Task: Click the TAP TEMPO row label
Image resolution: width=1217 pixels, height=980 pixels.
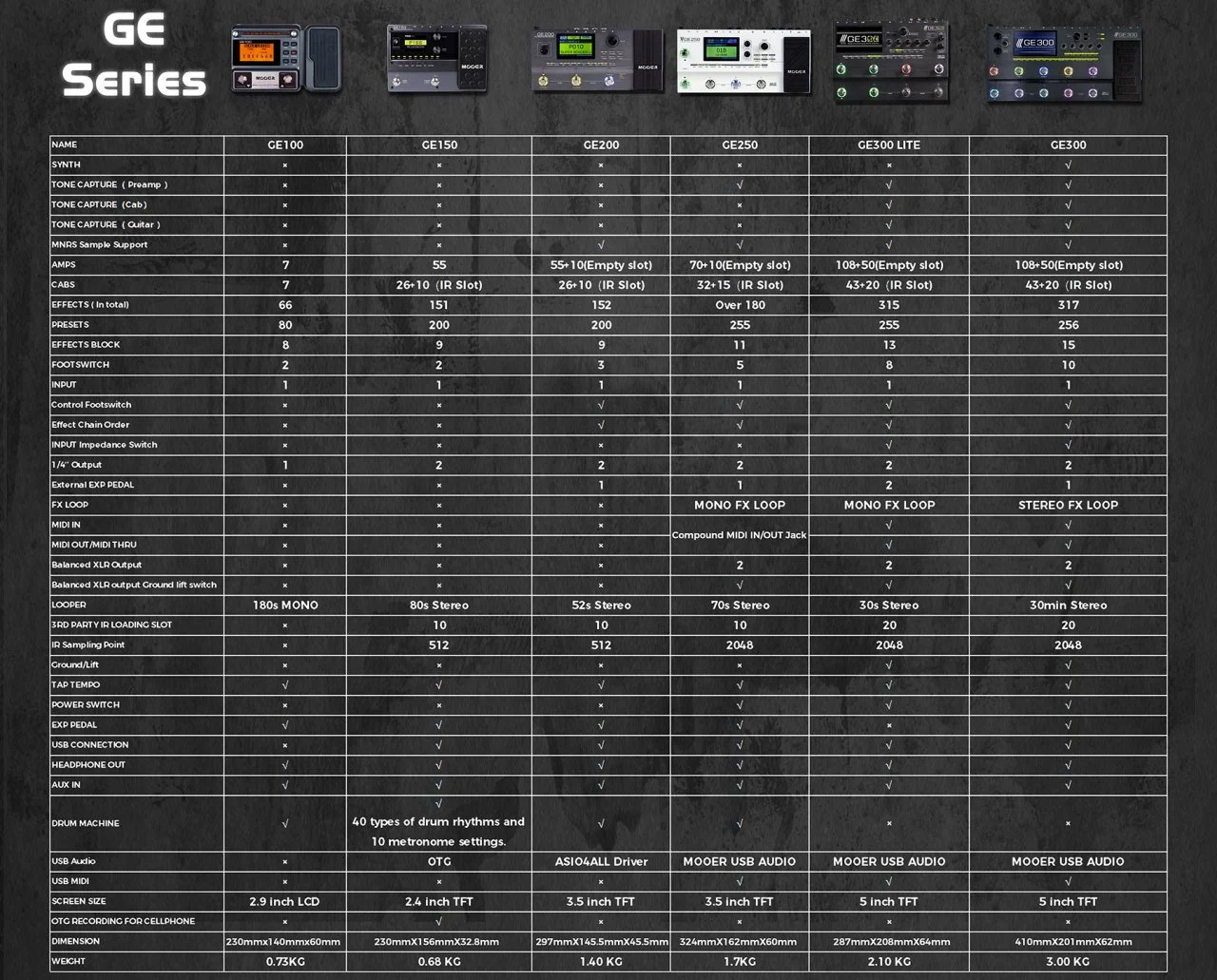Action: [x=76, y=684]
